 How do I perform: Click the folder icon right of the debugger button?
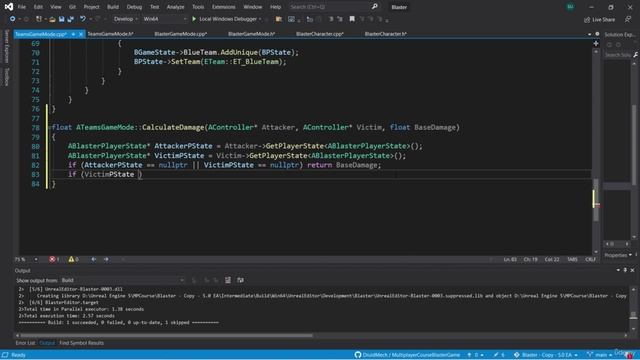point(279,19)
